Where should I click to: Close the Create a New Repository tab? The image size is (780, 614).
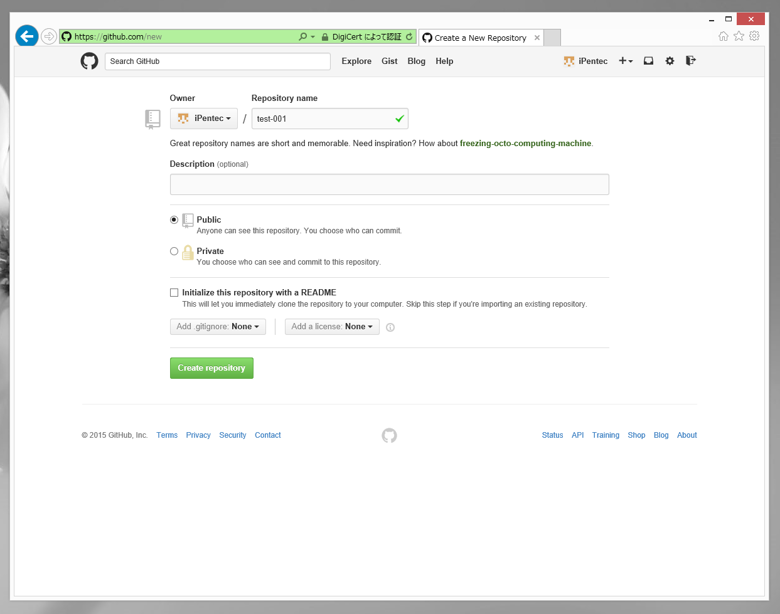(x=537, y=37)
